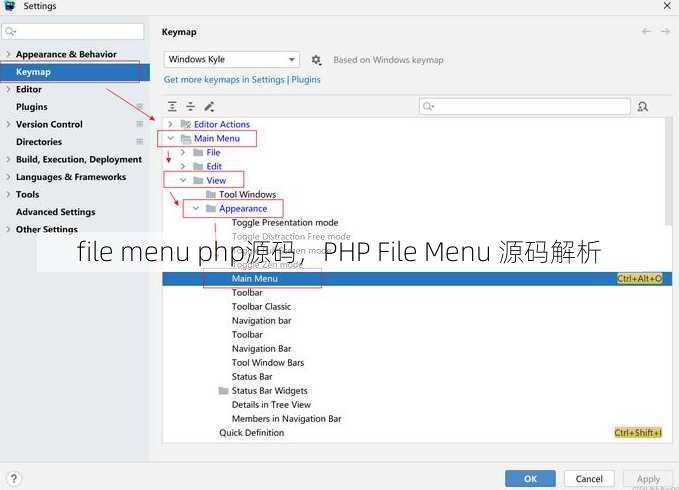Open the help question mark icon
679x490 pixels.
pos(13,479)
